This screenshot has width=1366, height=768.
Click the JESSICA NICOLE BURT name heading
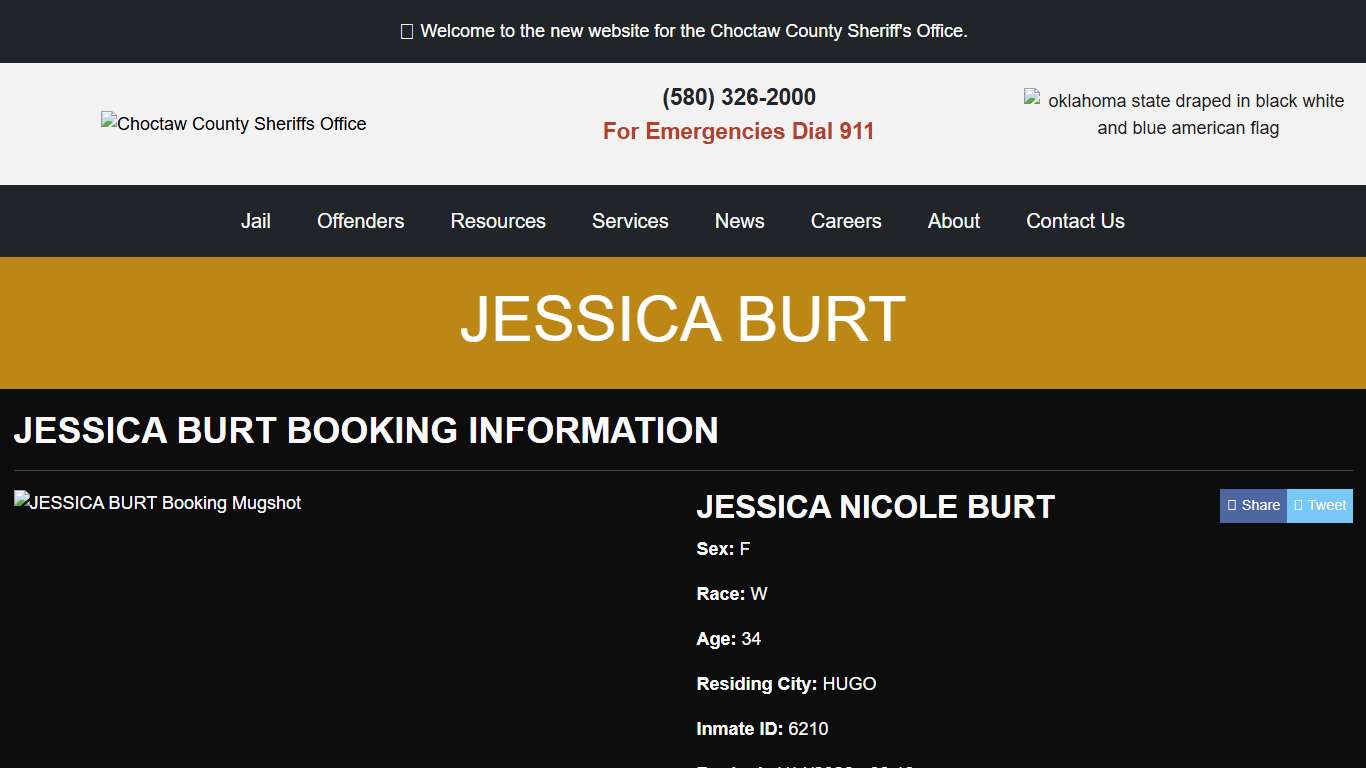875,507
